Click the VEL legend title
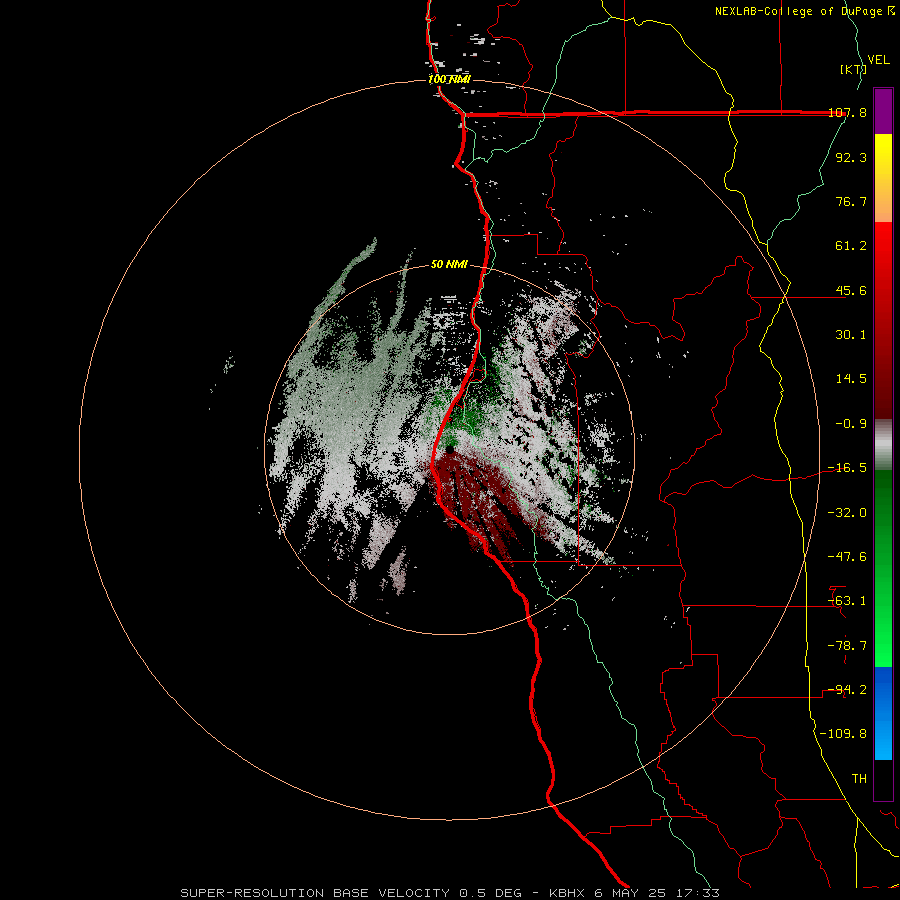The image size is (900, 900). click(x=879, y=59)
